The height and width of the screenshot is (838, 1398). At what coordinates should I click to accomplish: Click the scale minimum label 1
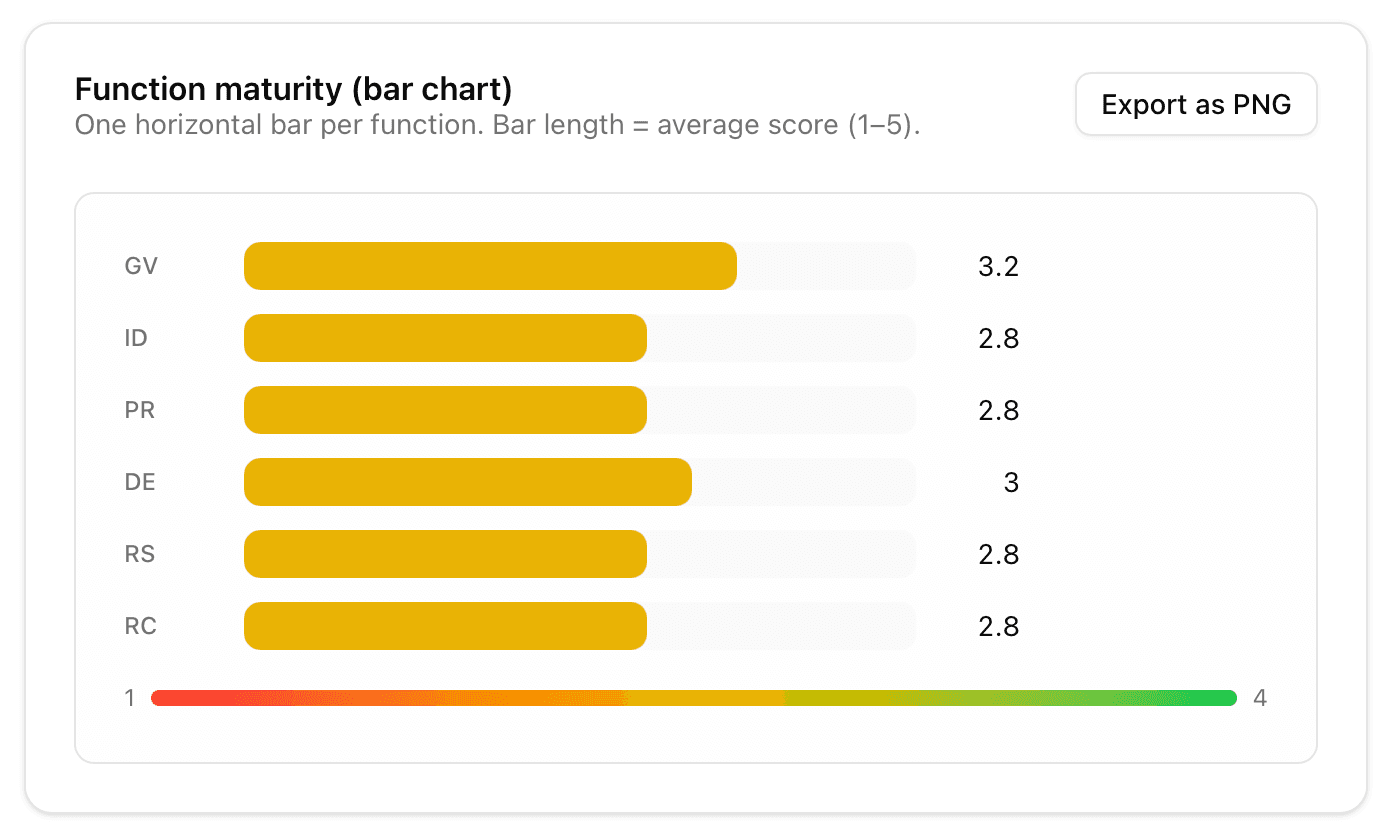coord(129,697)
